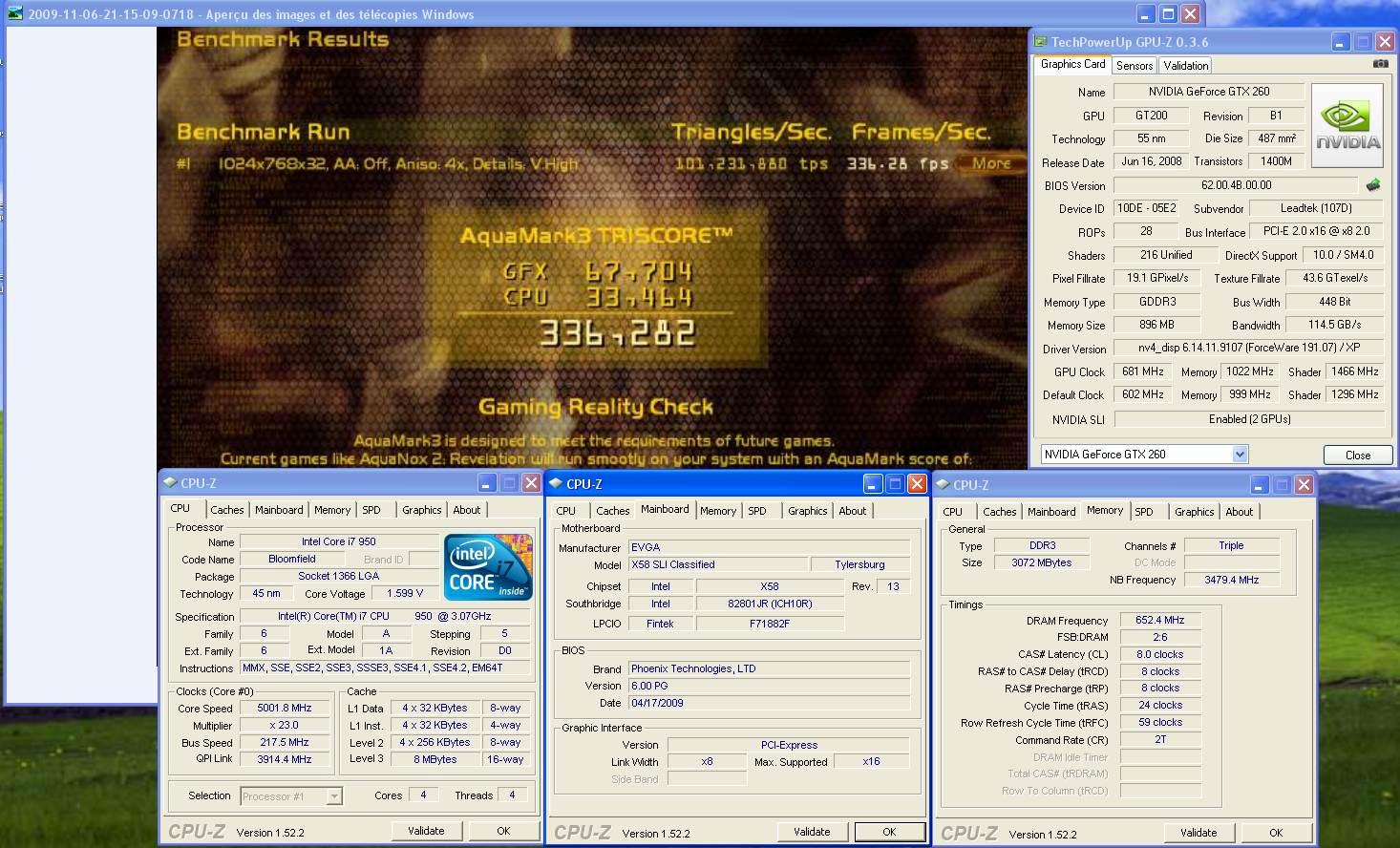Select Graphics Card tab in GPU-Z
The height and width of the screenshot is (848, 1400).
pos(1072,64)
